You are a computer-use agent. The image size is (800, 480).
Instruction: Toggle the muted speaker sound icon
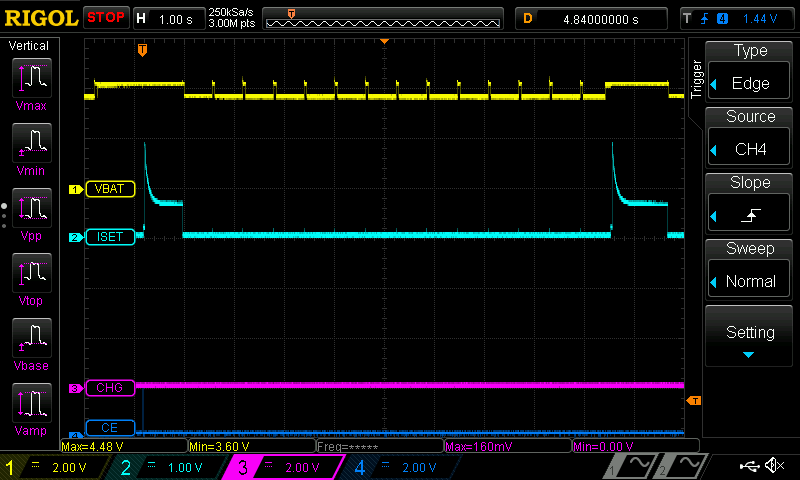pos(774,465)
